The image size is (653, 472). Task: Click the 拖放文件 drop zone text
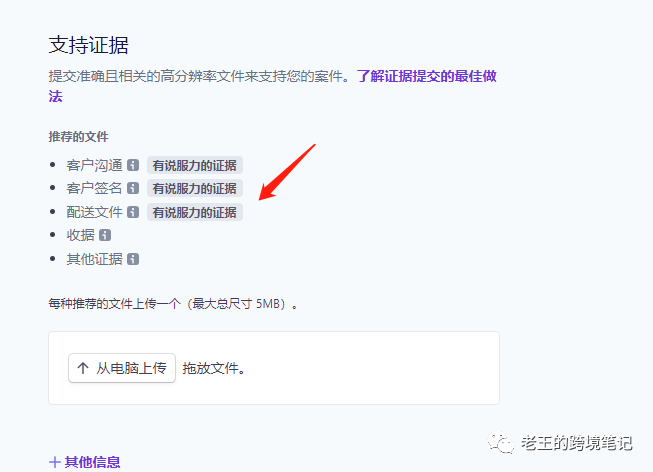coord(214,368)
